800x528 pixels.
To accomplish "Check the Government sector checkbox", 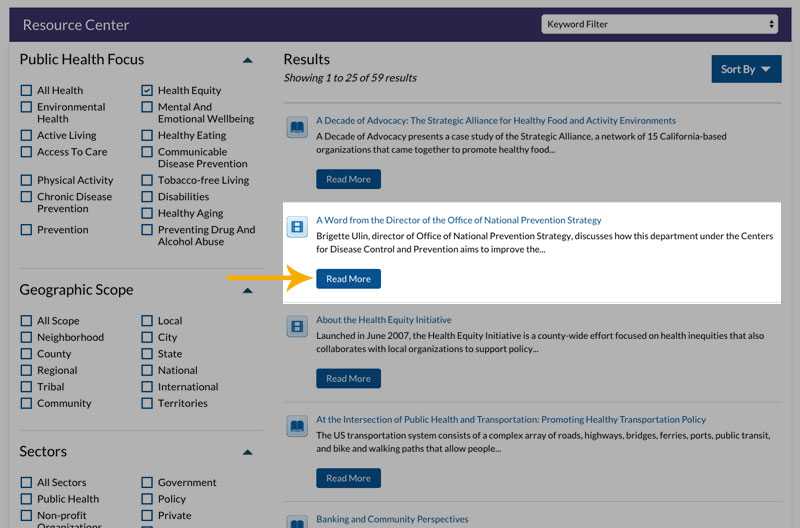I will (147, 482).
